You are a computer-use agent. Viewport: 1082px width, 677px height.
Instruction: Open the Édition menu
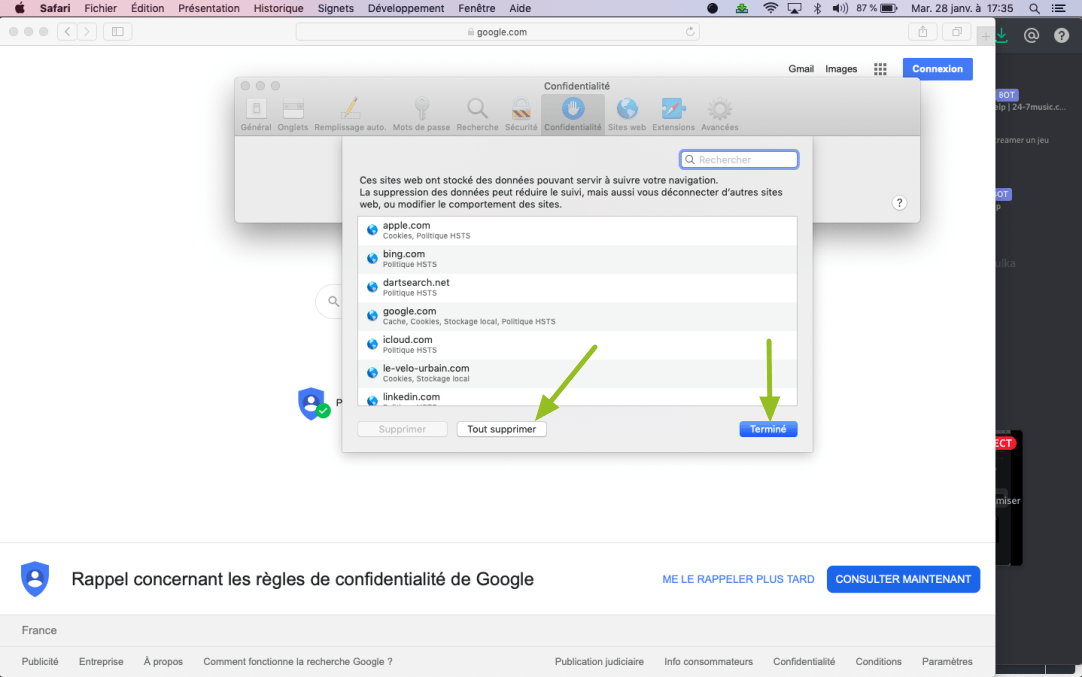pos(148,8)
